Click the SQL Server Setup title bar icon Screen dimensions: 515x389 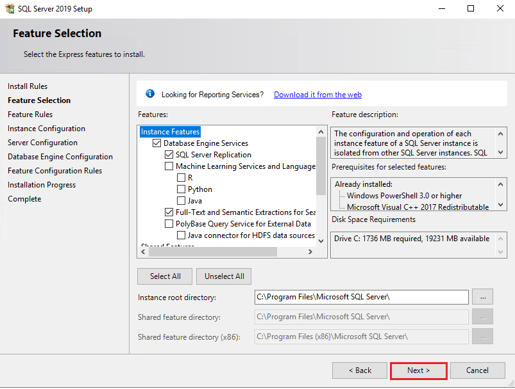tap(10, 9)
